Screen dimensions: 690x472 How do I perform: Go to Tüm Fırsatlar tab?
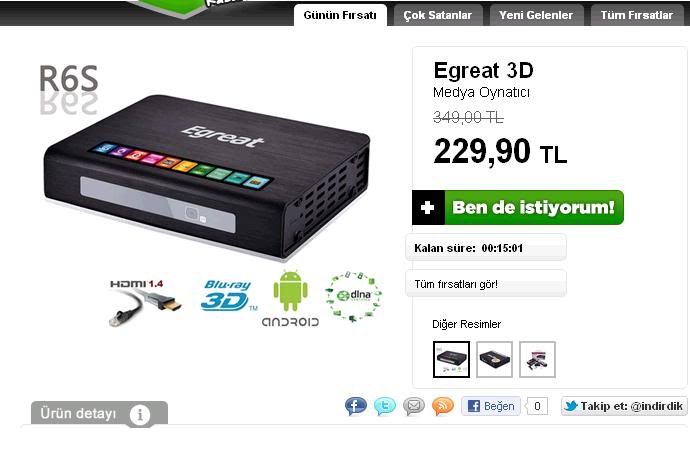click(x=637, y=15)
